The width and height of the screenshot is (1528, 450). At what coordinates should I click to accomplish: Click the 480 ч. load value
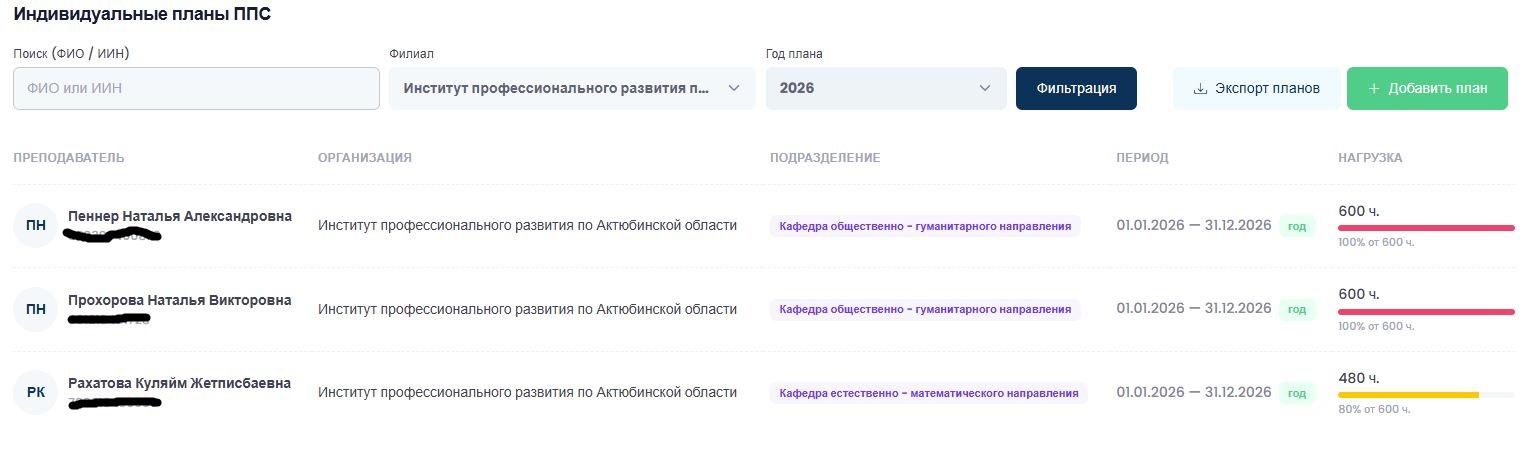(x=1359, y=378)
